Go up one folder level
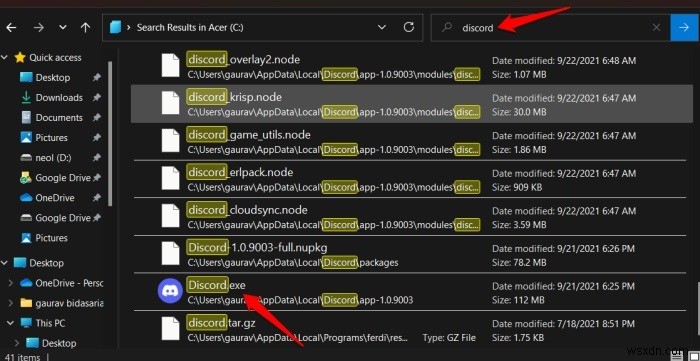700x361 pixels. pos(85,28)
